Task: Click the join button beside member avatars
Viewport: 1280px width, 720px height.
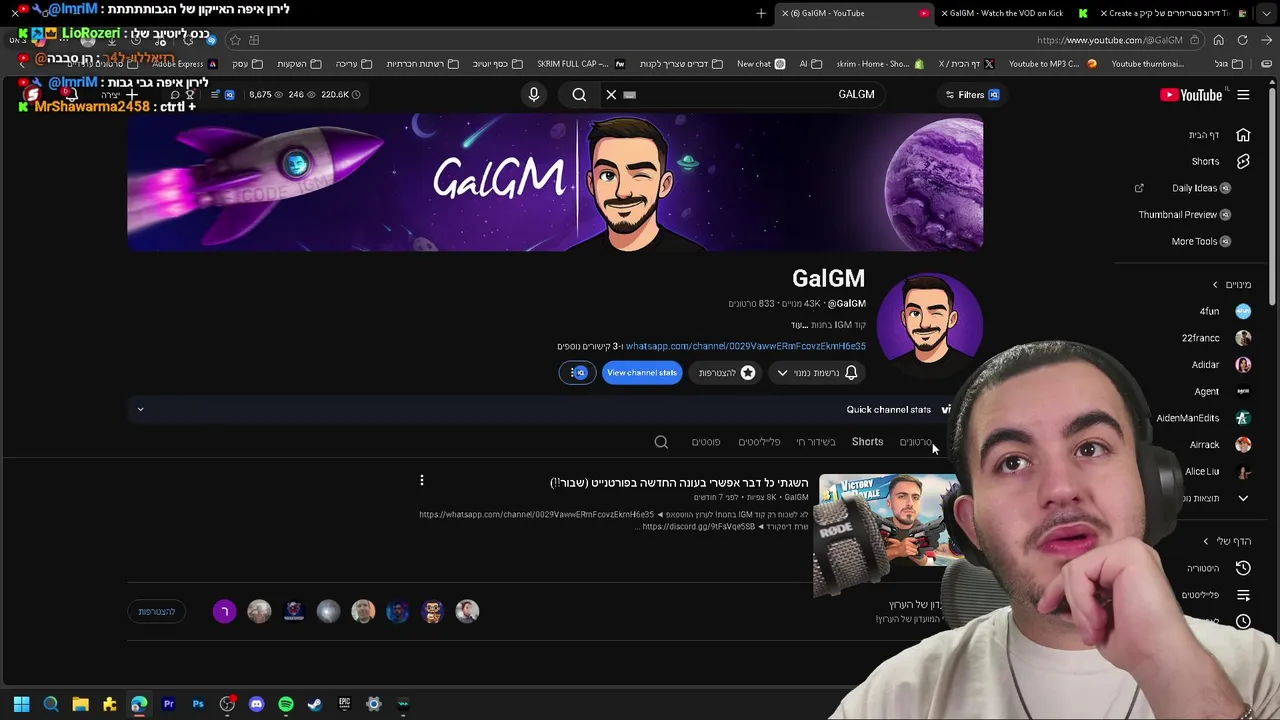Action: (x=157, y=612)
